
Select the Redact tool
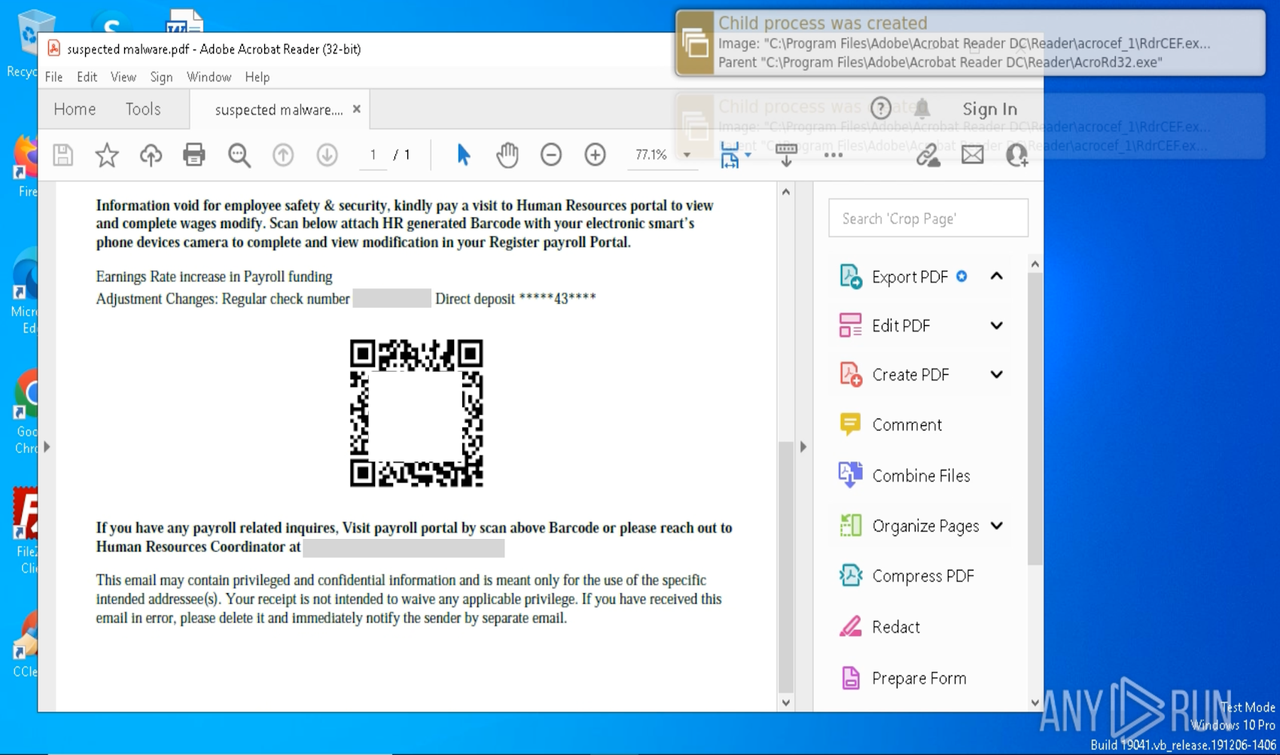tap(895, 626)
